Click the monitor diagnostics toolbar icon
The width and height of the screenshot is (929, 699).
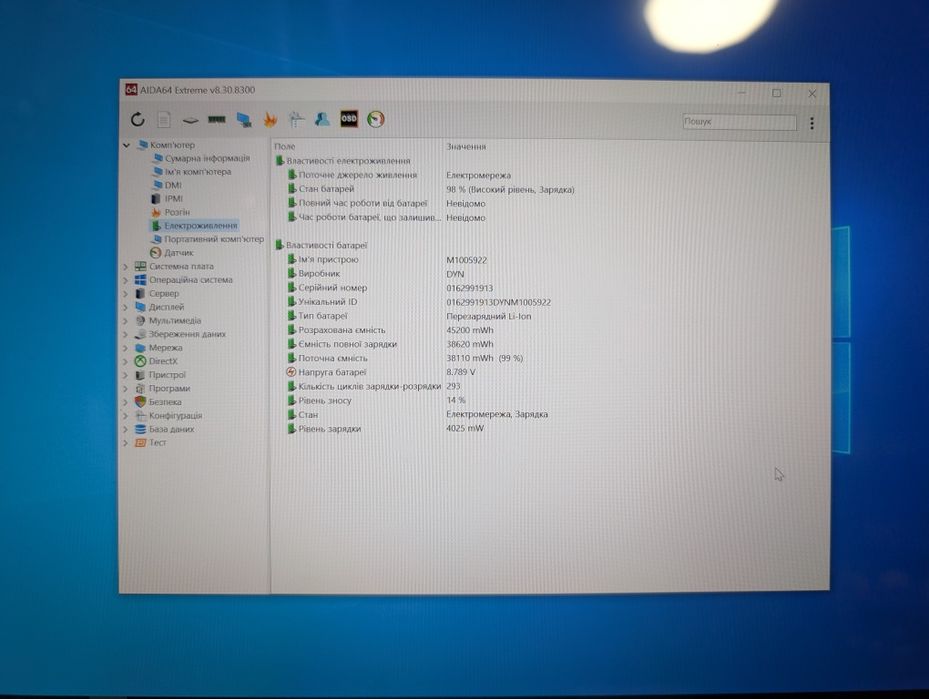click(x=244, y=120)
